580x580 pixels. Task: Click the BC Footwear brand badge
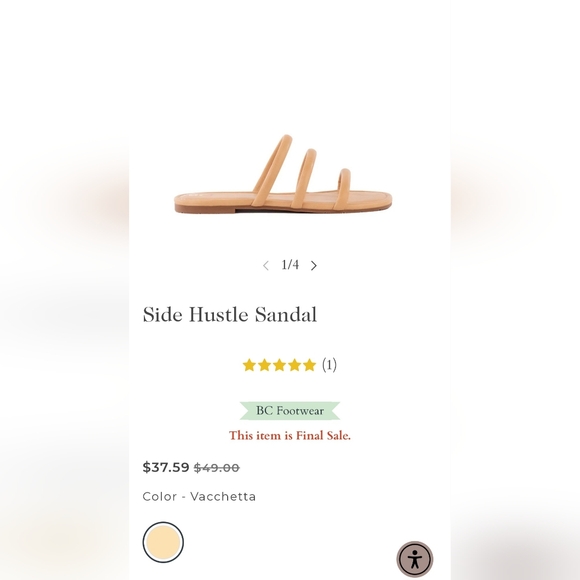[290, 411]
